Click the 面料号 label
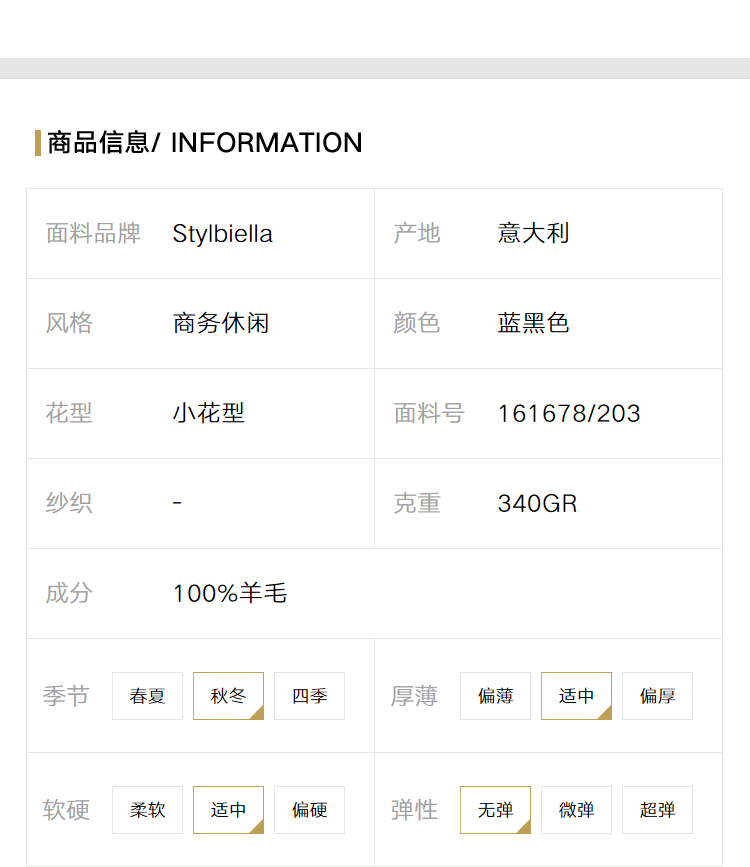Viewport: 750px width, 867px height. pos(429,413)
